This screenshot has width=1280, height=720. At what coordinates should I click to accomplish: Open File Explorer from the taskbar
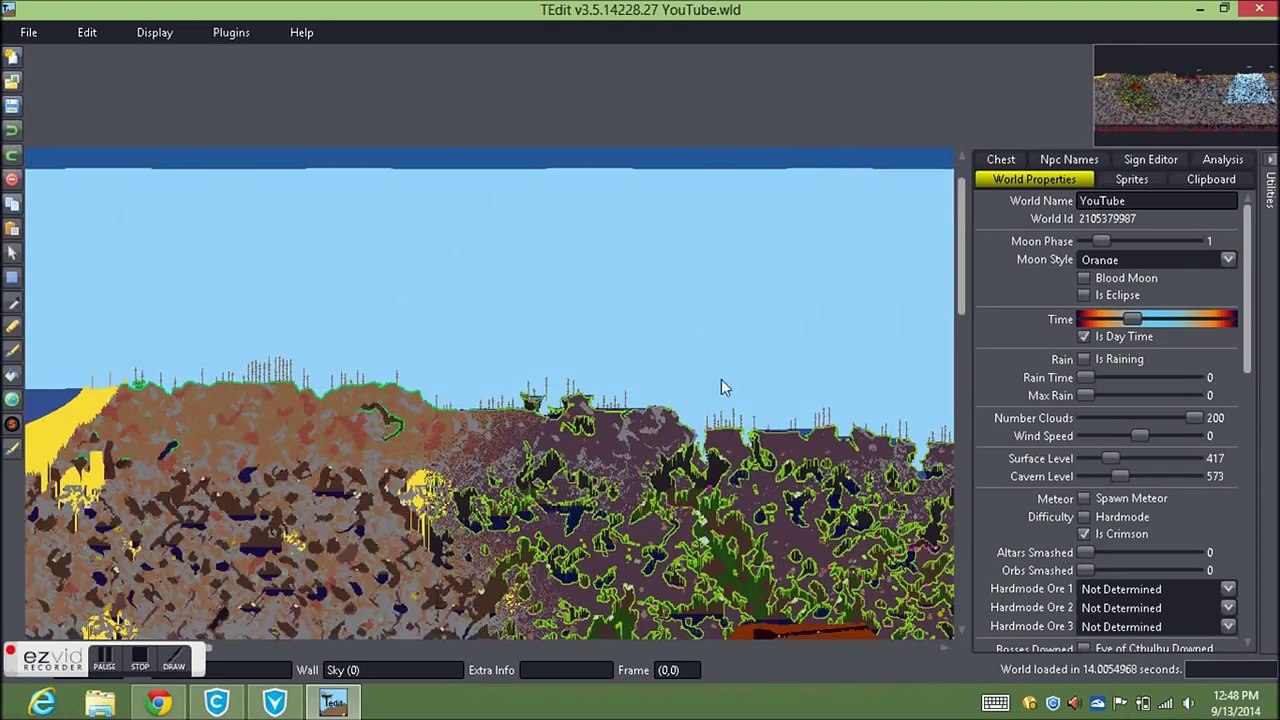(100, 702)
